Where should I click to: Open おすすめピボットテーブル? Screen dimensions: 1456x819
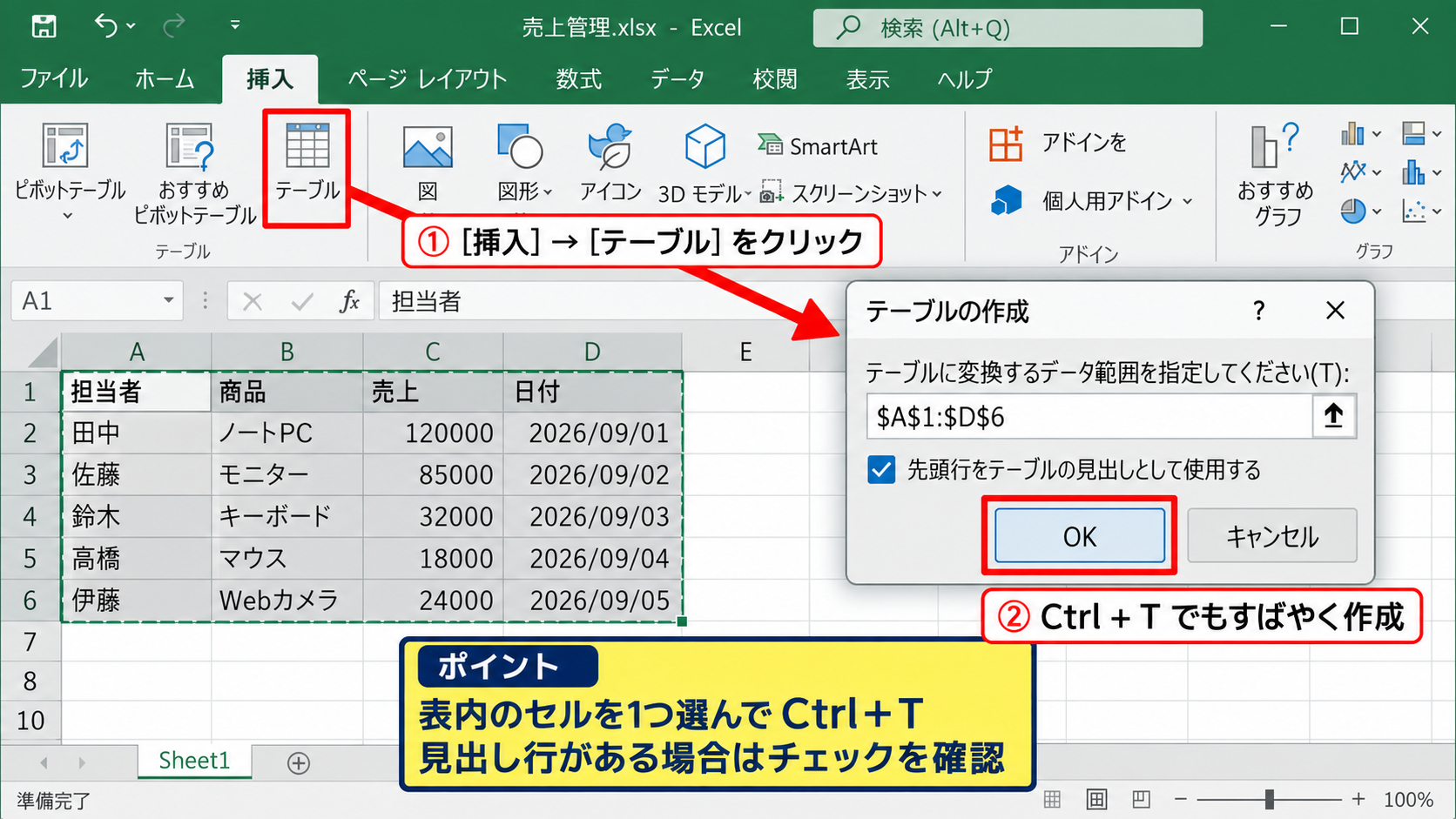(x=194, y=174)
